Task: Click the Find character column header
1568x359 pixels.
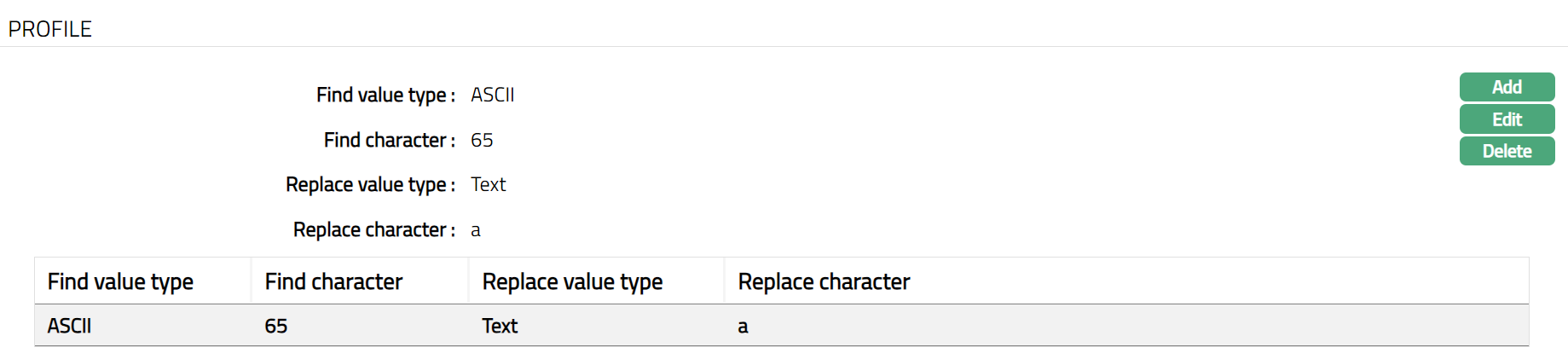Action: tap(333, 281)
